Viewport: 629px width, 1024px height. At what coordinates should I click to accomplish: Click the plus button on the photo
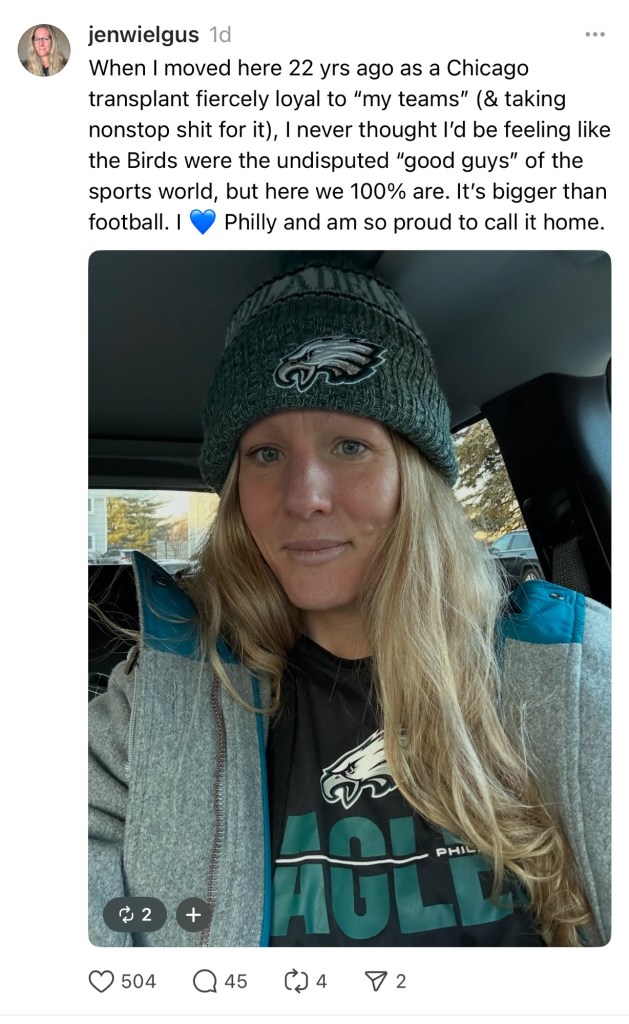pos(193,913)
